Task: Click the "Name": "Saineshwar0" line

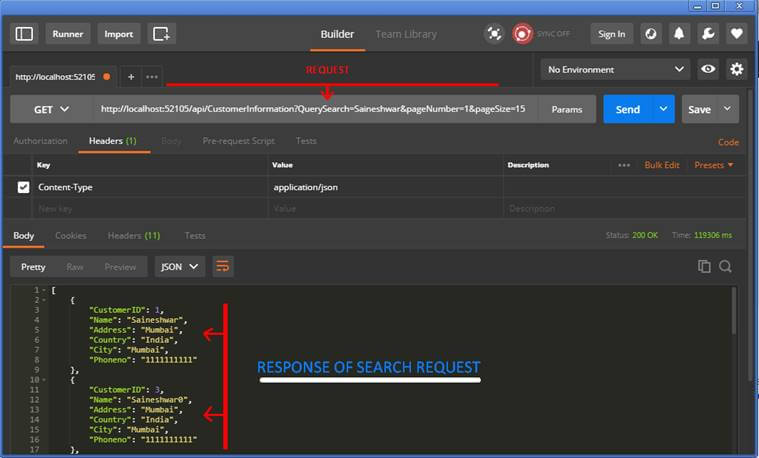Action: [x=140, y=400]
